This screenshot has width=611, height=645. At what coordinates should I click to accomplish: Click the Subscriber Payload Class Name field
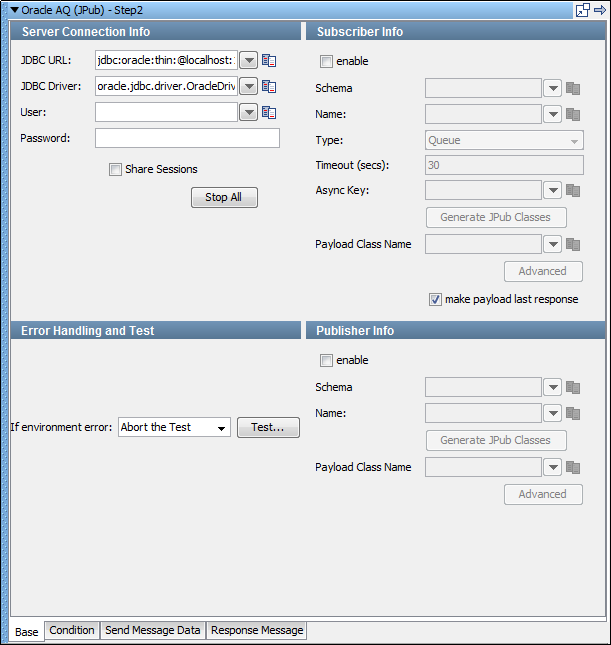[483, 244]
